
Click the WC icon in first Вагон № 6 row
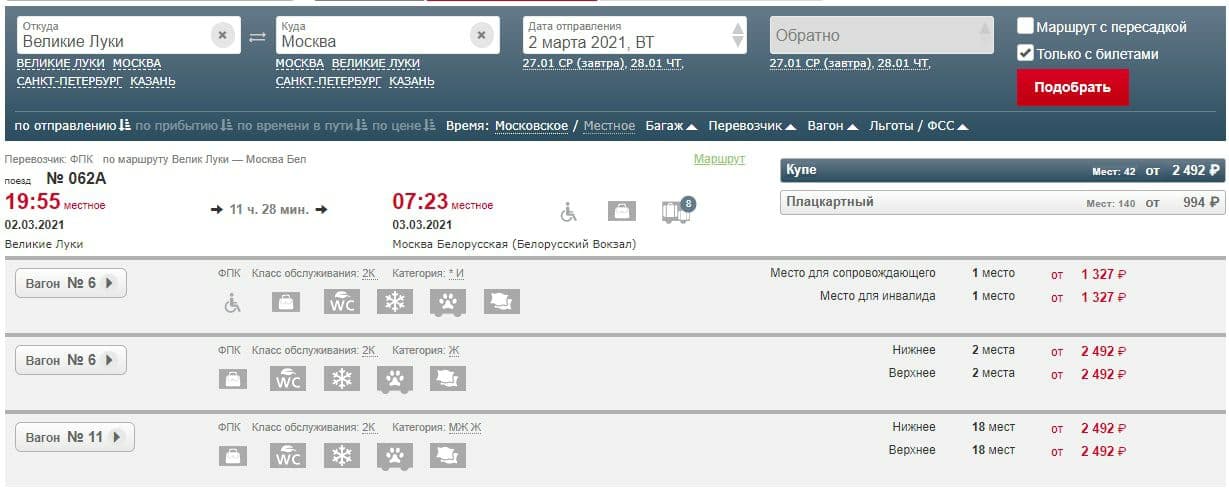341,302
